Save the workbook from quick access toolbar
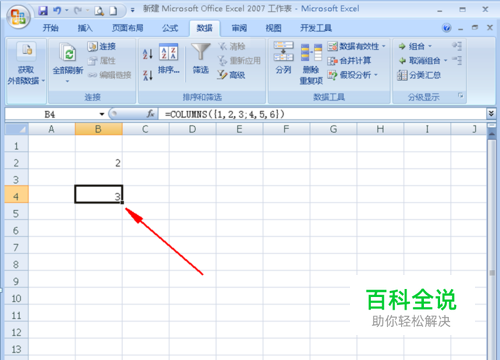500x360 pixels. 43,11
